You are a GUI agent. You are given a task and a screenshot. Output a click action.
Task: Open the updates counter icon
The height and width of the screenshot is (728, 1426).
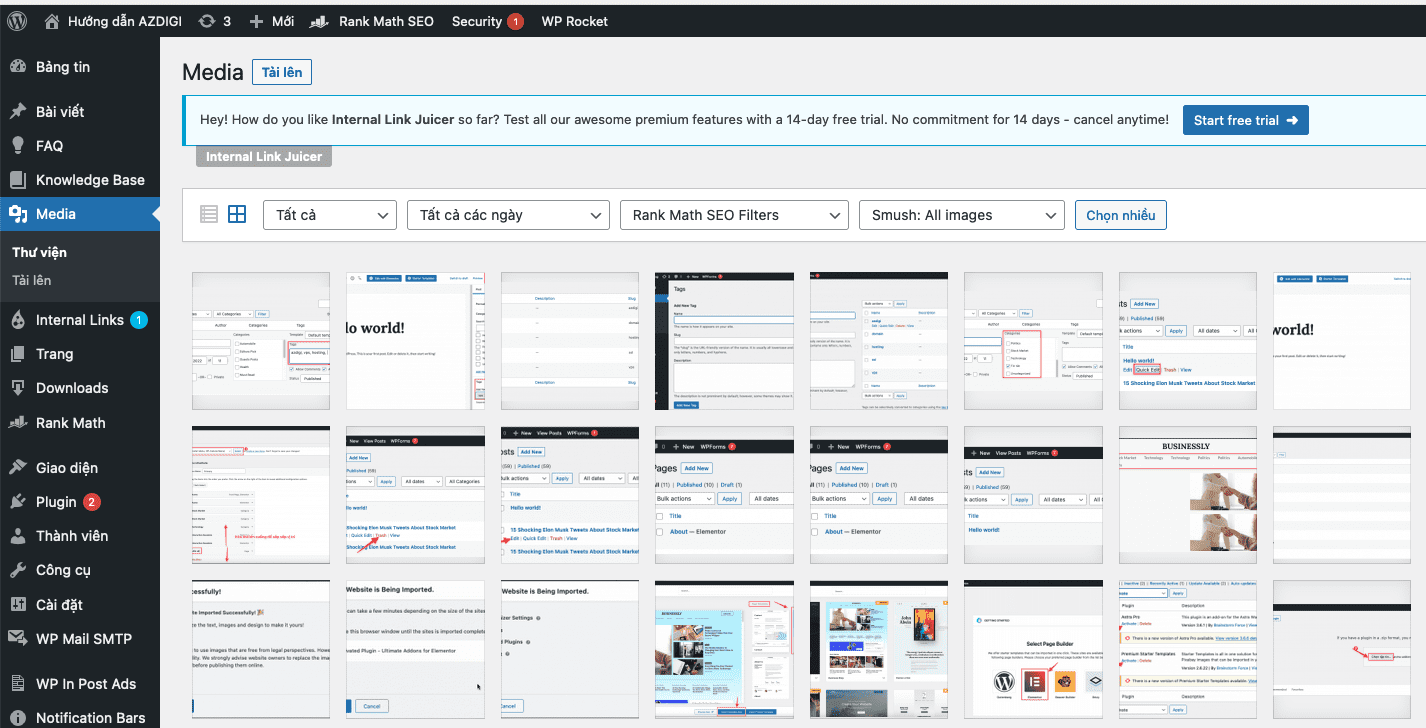207,21
